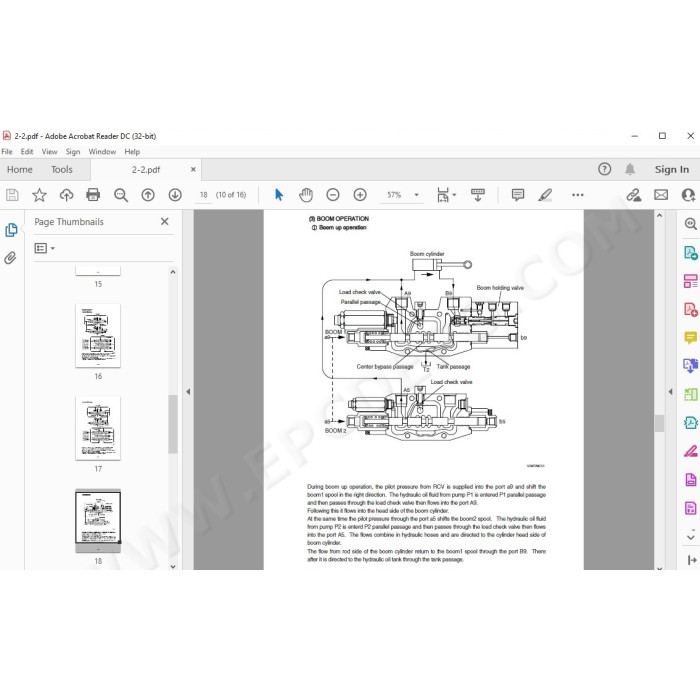Image resolution: width=700 pixels, height=700 pixels.
Task: Zoom in with the plus button
Action: [x=360, y=195]
